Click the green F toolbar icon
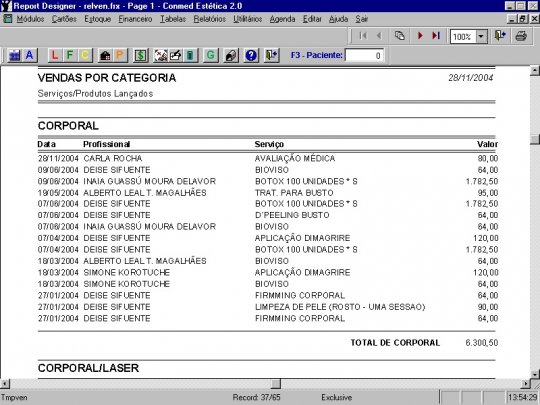 pos(70,55)
